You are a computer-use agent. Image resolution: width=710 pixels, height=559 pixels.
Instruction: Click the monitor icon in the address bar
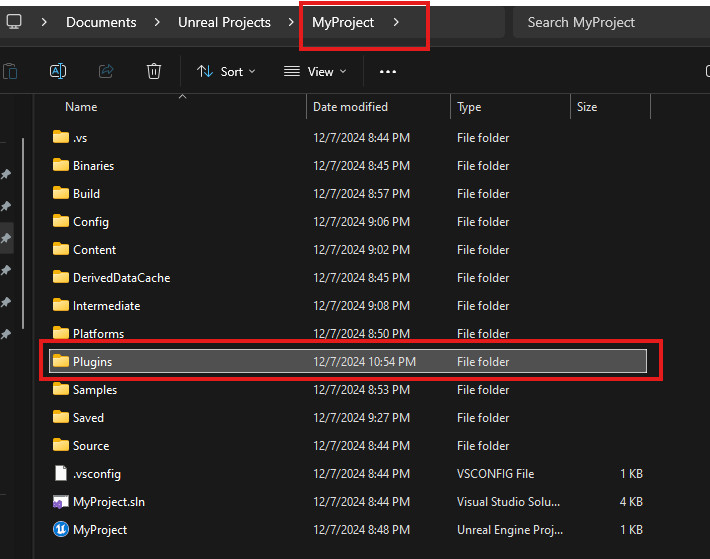[14, 22]
